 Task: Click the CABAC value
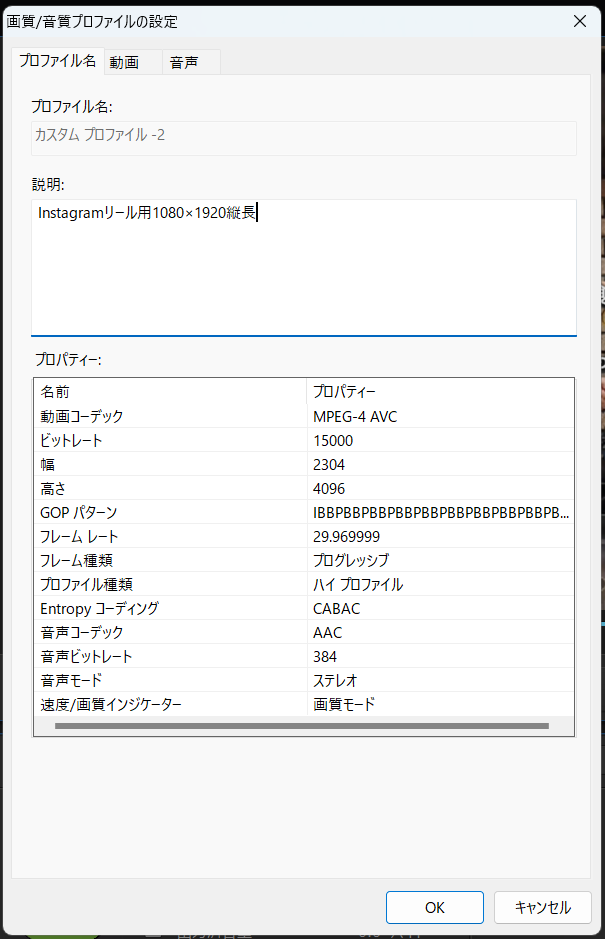pyautogui.click(x=337, y=608)
